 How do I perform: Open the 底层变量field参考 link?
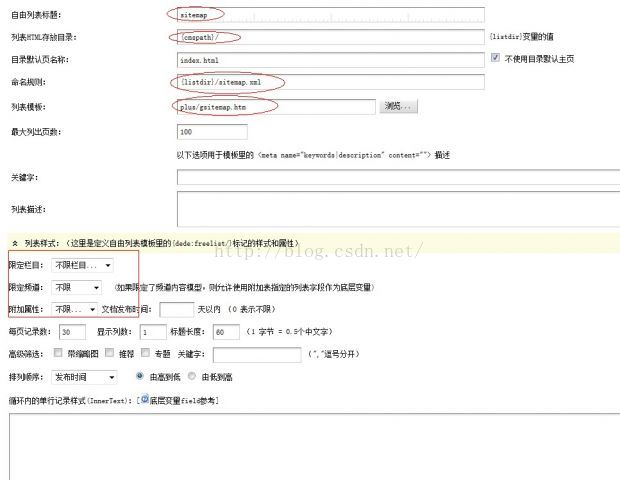click(x=183, y=400)
